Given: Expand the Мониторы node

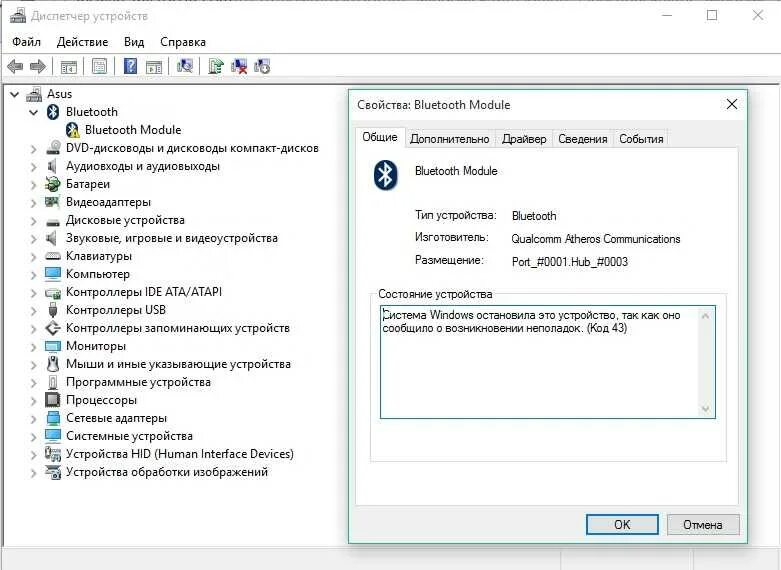Looking at the screenshot, I should (x=33, y=346).
